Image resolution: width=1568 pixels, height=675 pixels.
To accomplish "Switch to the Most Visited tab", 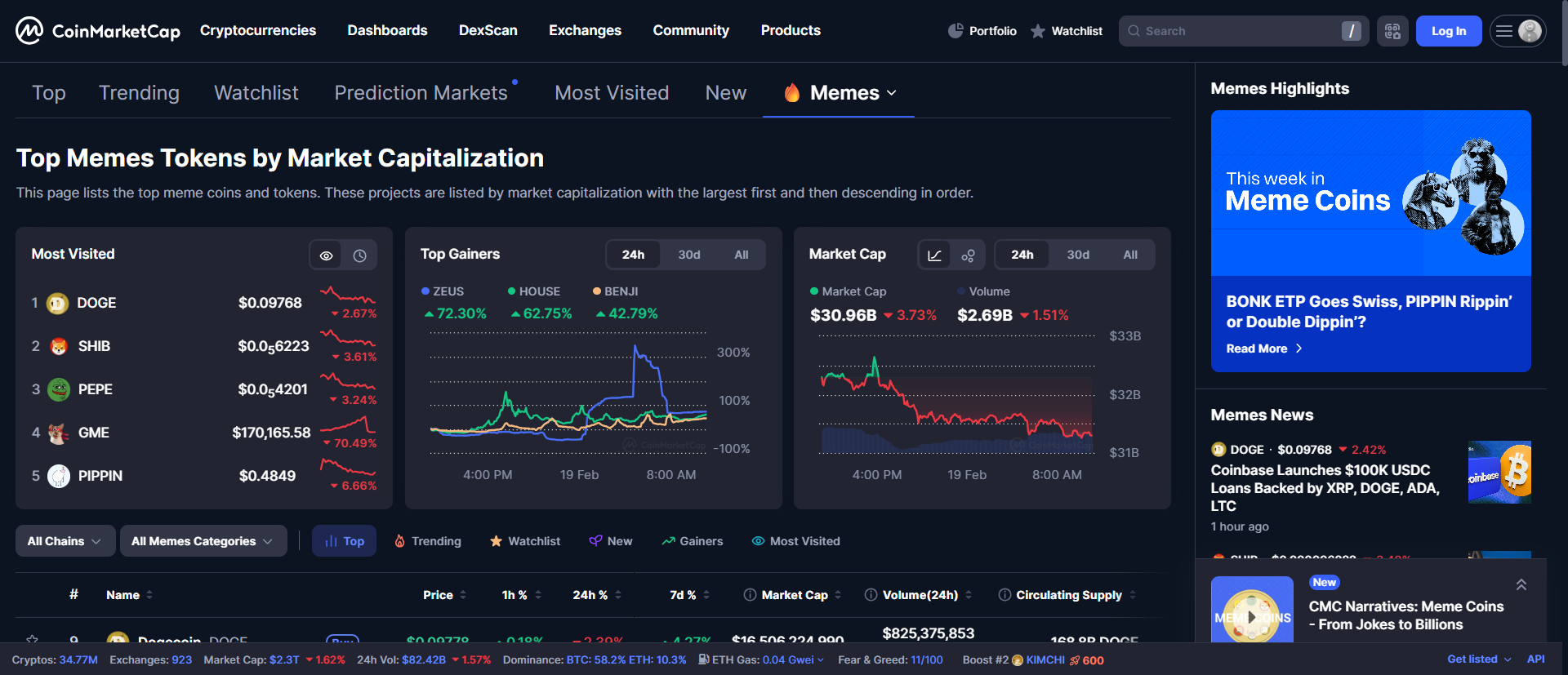I will 612,93.
